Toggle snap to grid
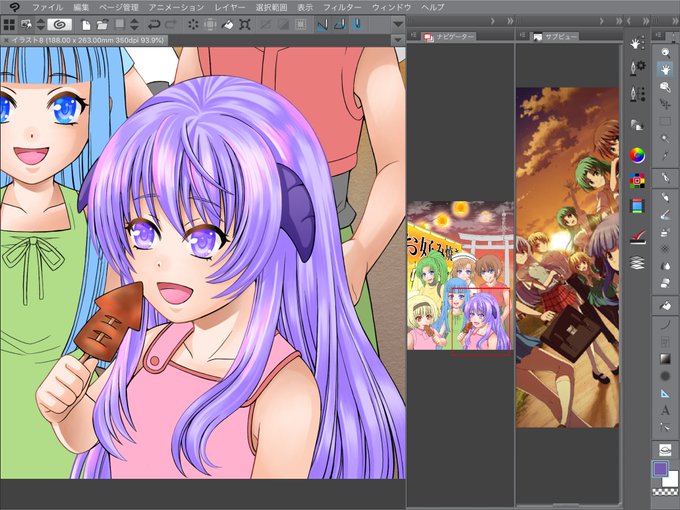 coord(357,25)
